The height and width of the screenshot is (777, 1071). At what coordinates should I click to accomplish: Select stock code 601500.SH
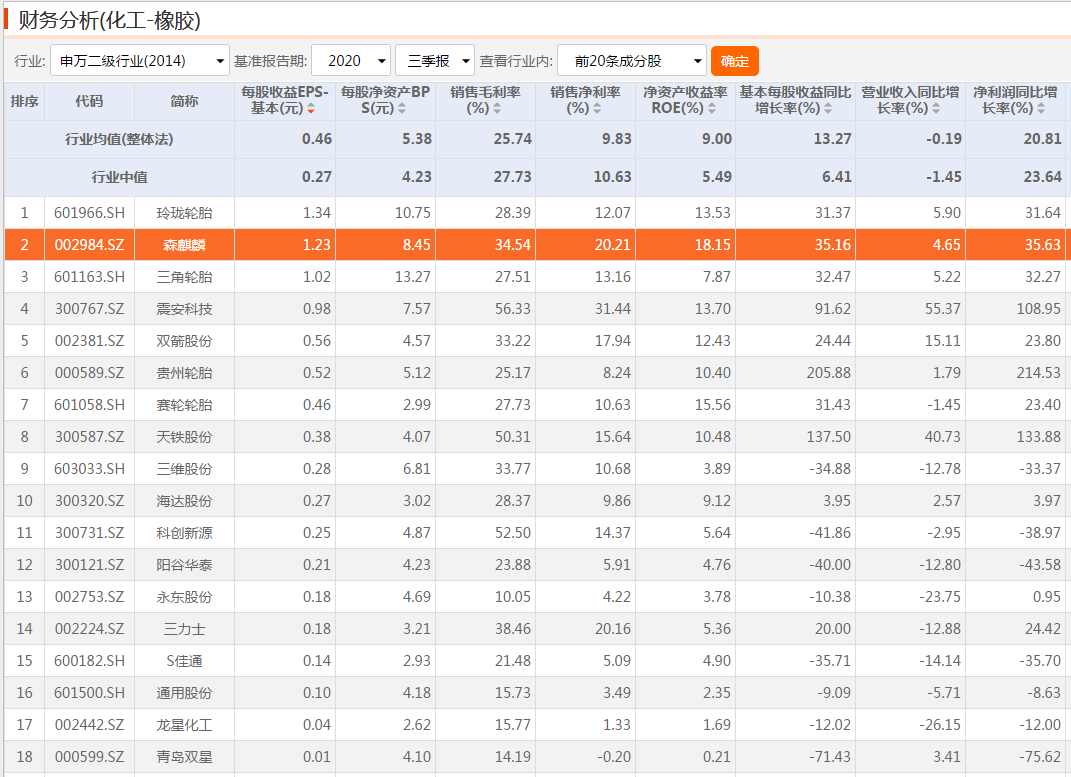click(x=89, y=693)
